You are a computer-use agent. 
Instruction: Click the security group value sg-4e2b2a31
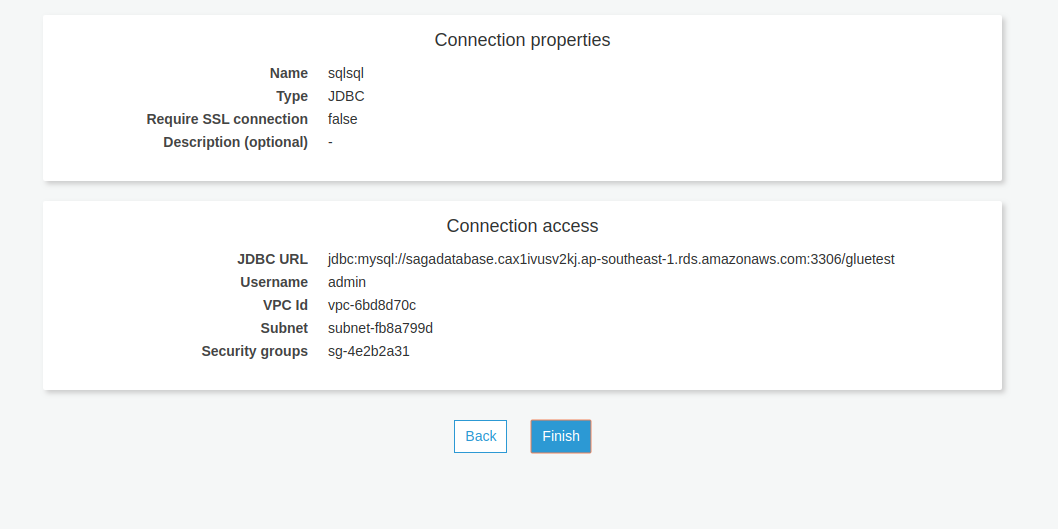tap(369, 351)
